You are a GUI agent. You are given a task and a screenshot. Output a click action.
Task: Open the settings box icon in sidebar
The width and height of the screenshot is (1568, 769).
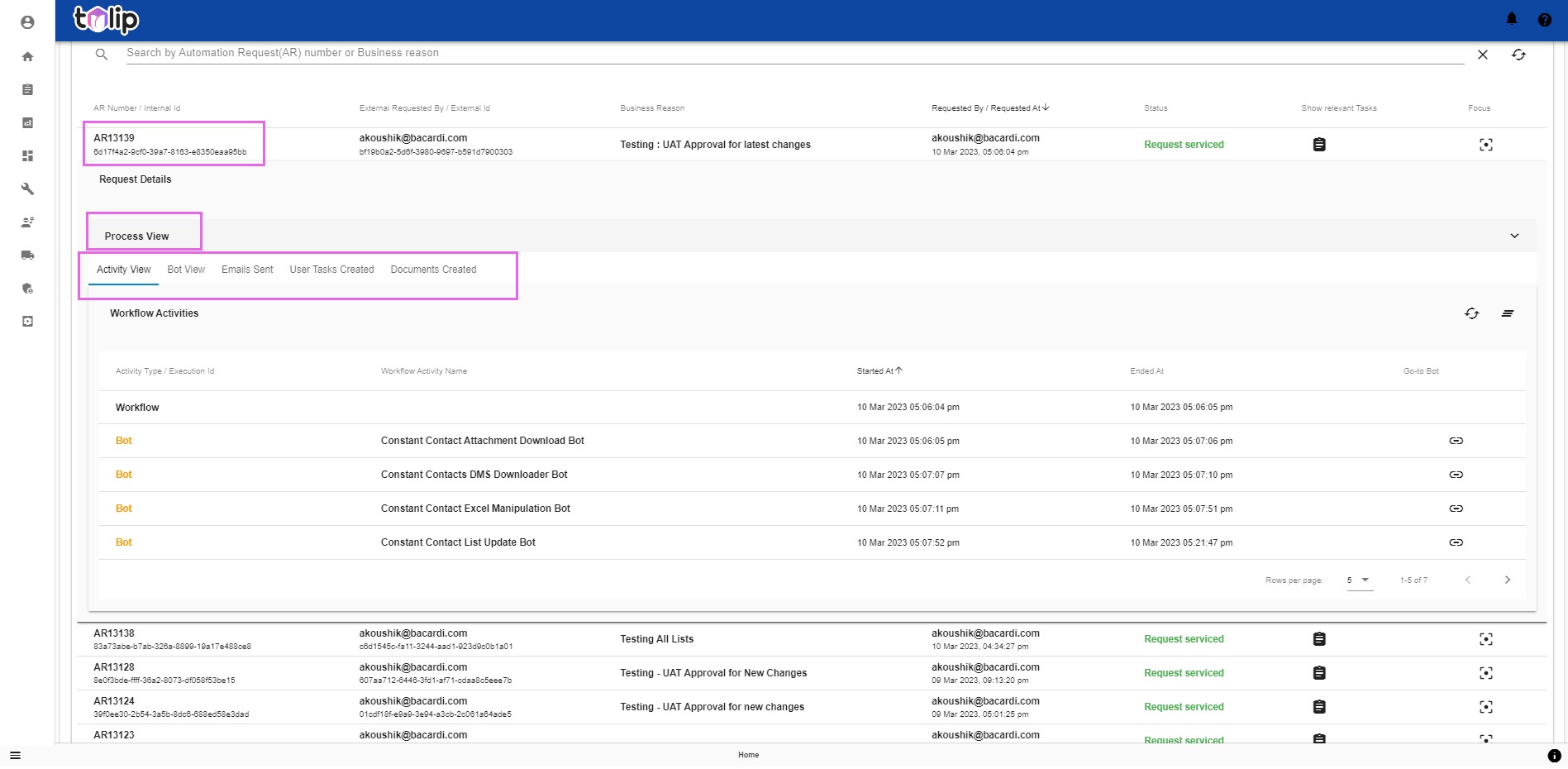[x=27, y=321]
